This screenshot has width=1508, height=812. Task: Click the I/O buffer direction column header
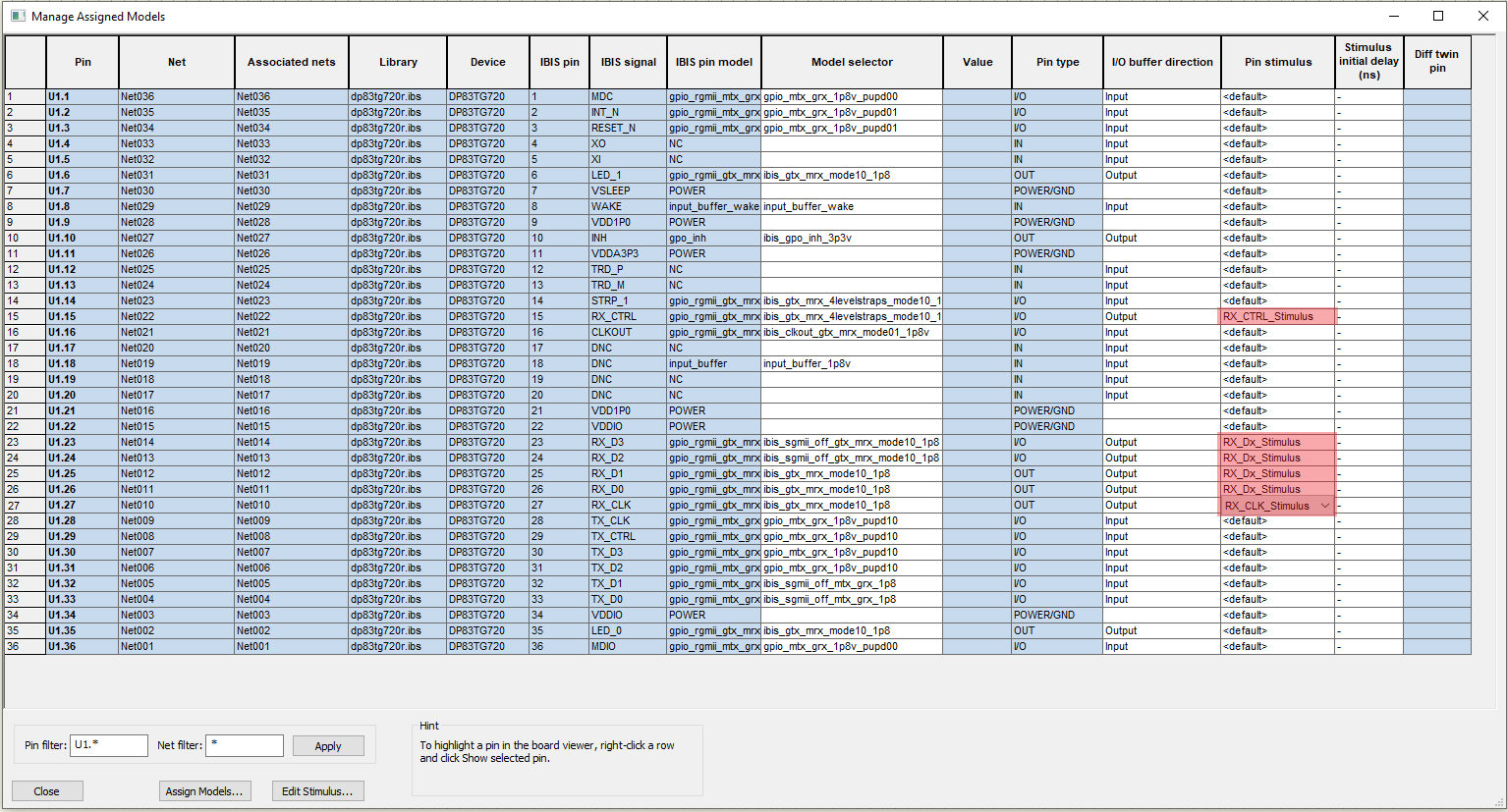coord(1162,62)
